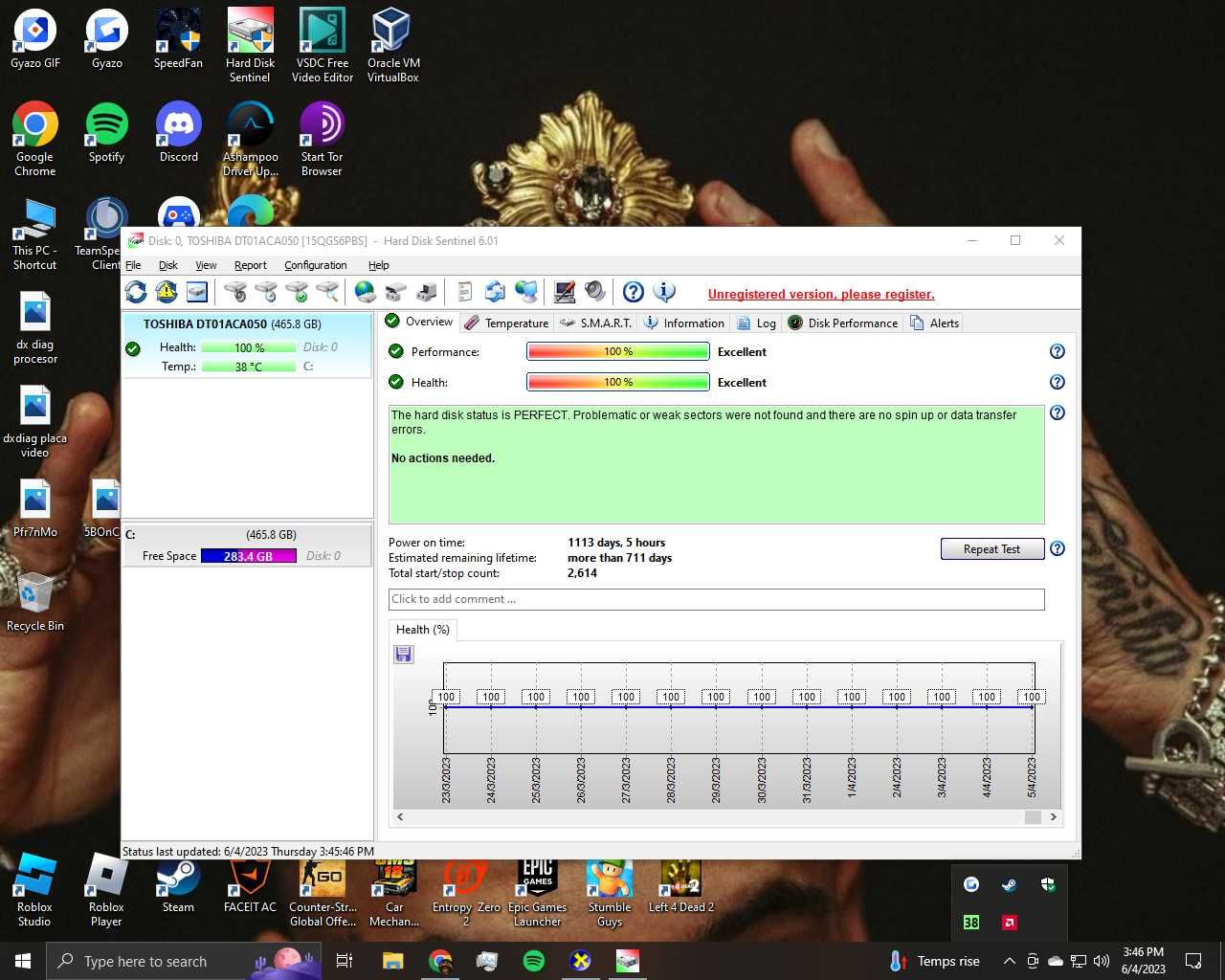Open the report document toolbar icon
The width and height of the screenshot is (1225, 980).
pos(465,292)
